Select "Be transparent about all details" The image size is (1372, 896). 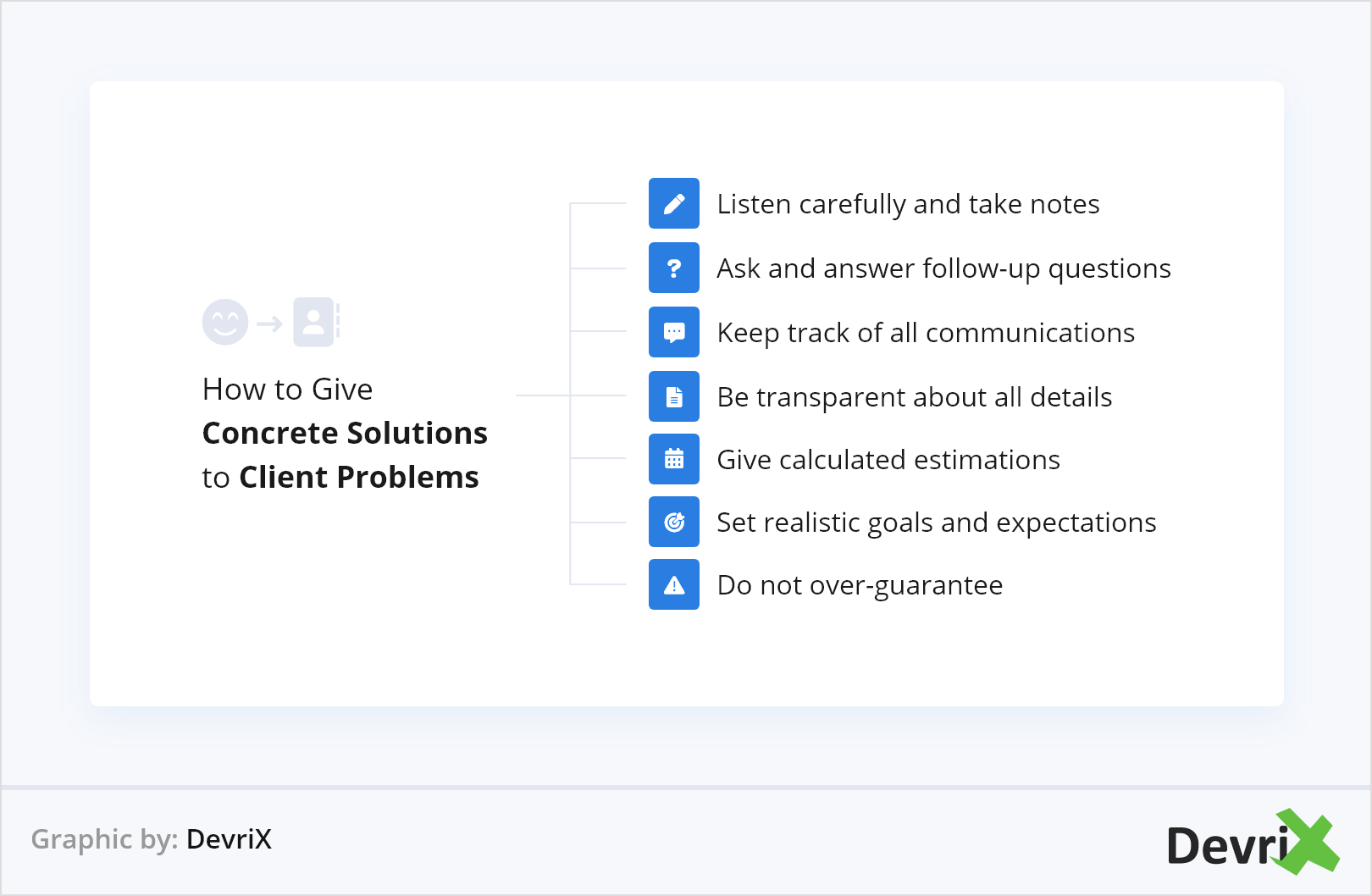(915, 397)
